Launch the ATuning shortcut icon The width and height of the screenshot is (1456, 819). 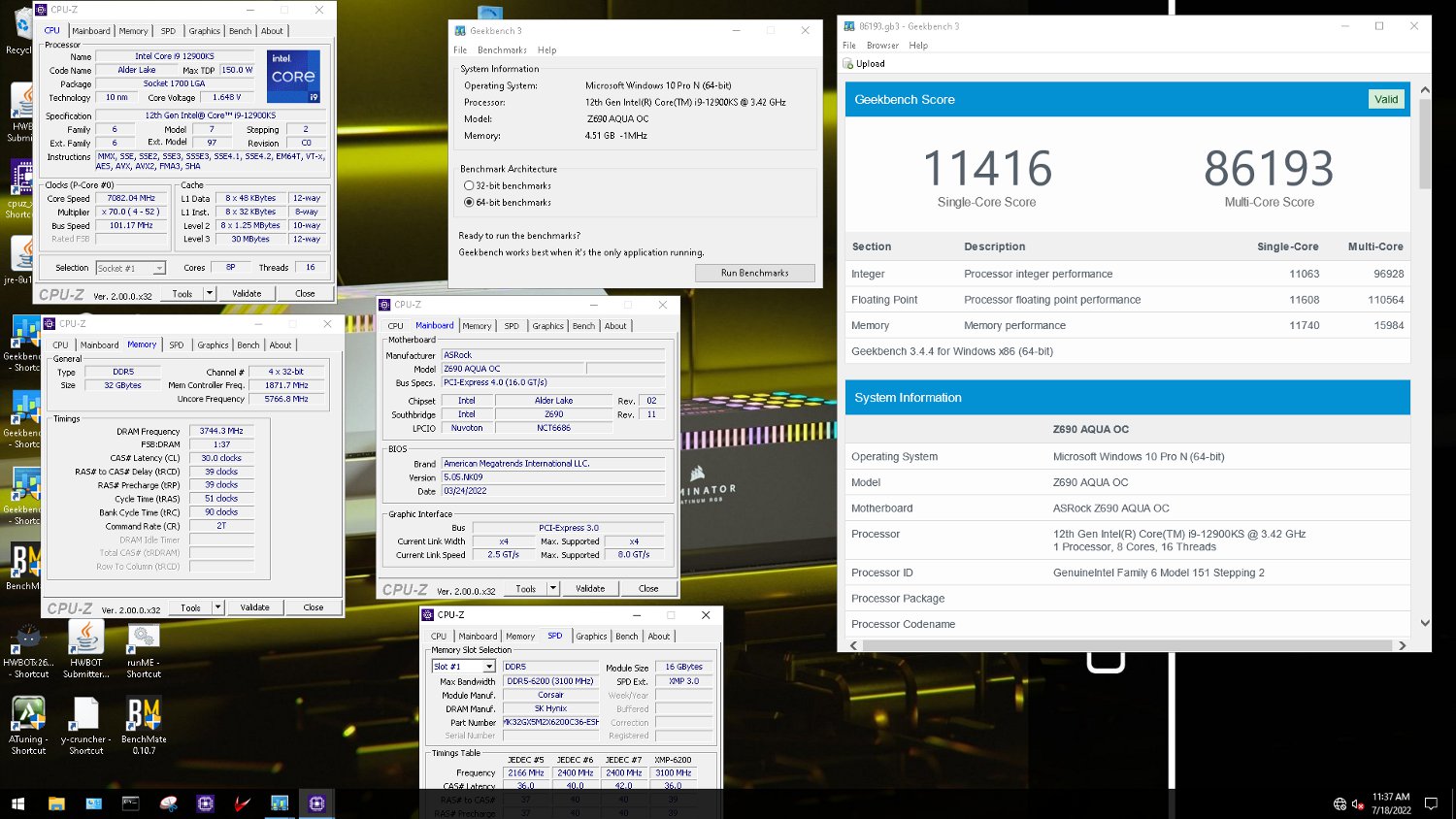[27, 726]
